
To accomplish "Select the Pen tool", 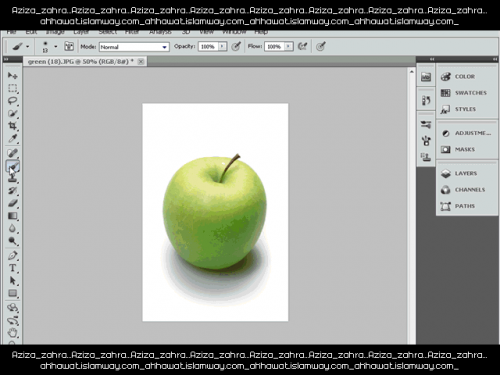I will [x=13, y=256].
